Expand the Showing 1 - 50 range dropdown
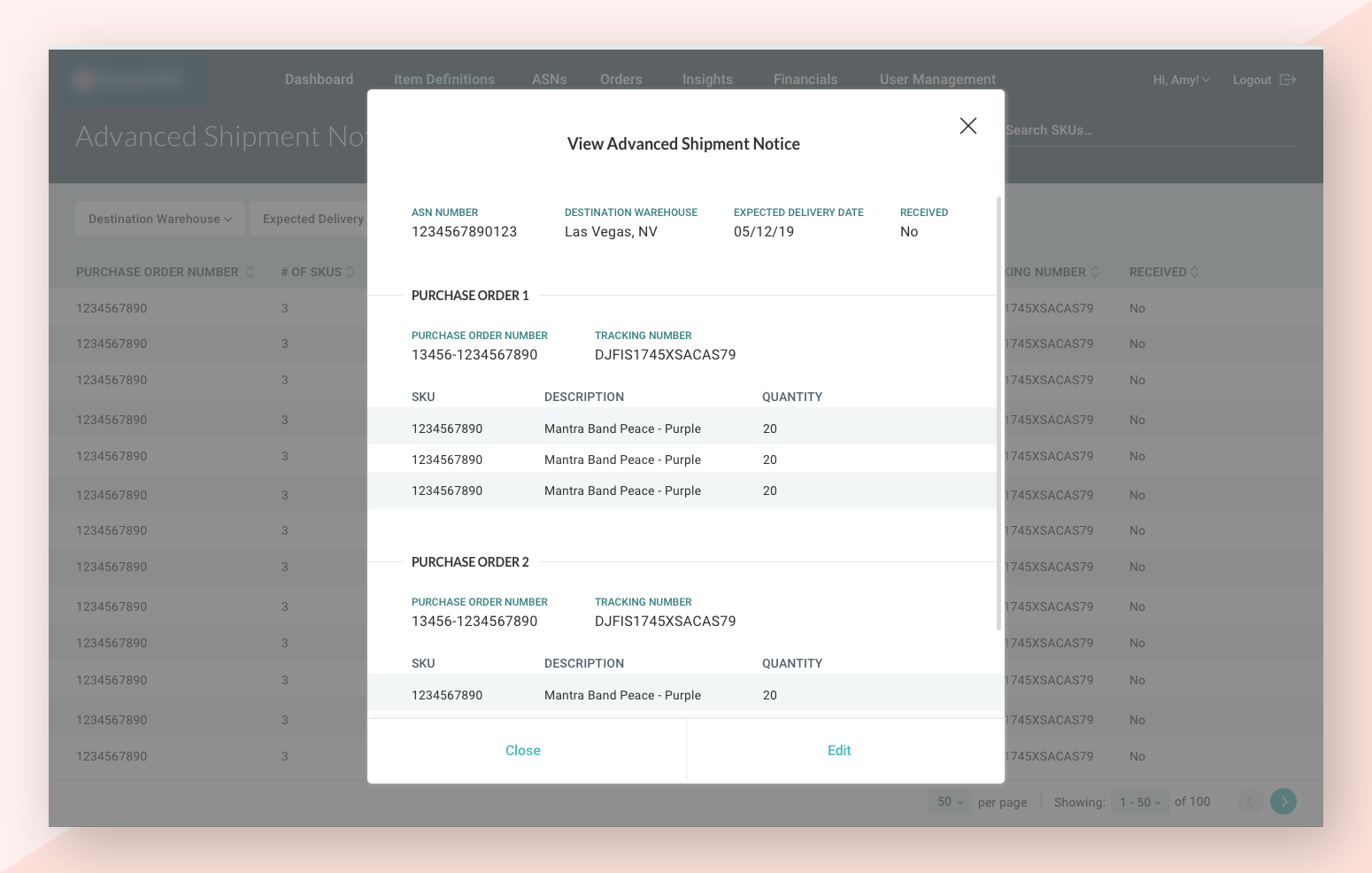Viewport: 1372px width, 873px height. (1140, 801)
